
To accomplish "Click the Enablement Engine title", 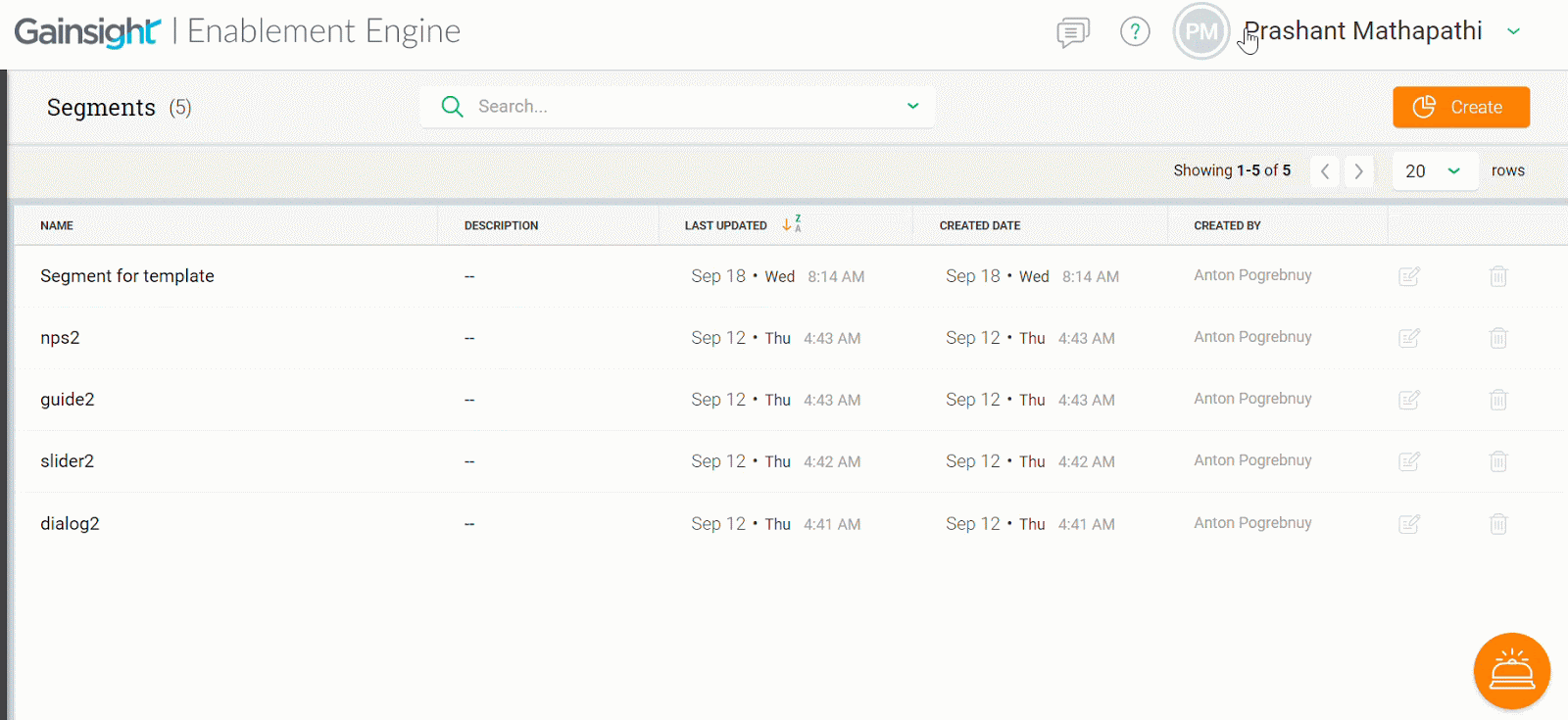I will coord(323,31).
